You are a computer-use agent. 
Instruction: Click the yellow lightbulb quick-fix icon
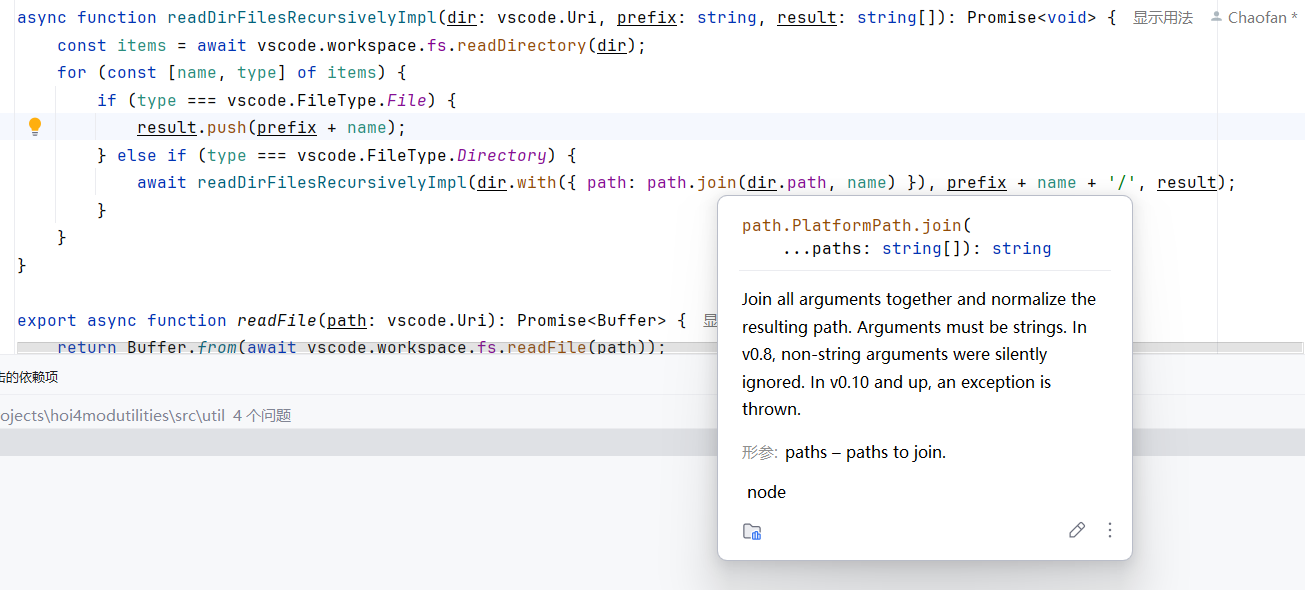coord(35,127)
